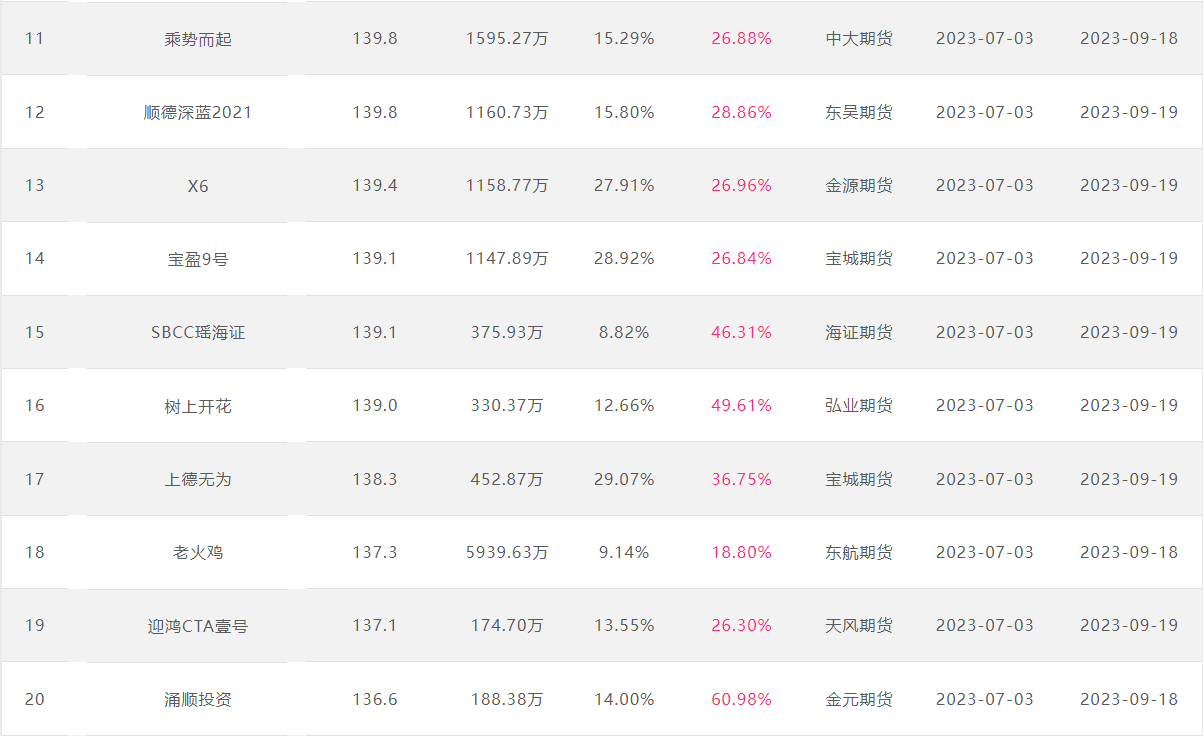
Task: Select the 弘业期货 company cell
Action: (x=859, y=405)
